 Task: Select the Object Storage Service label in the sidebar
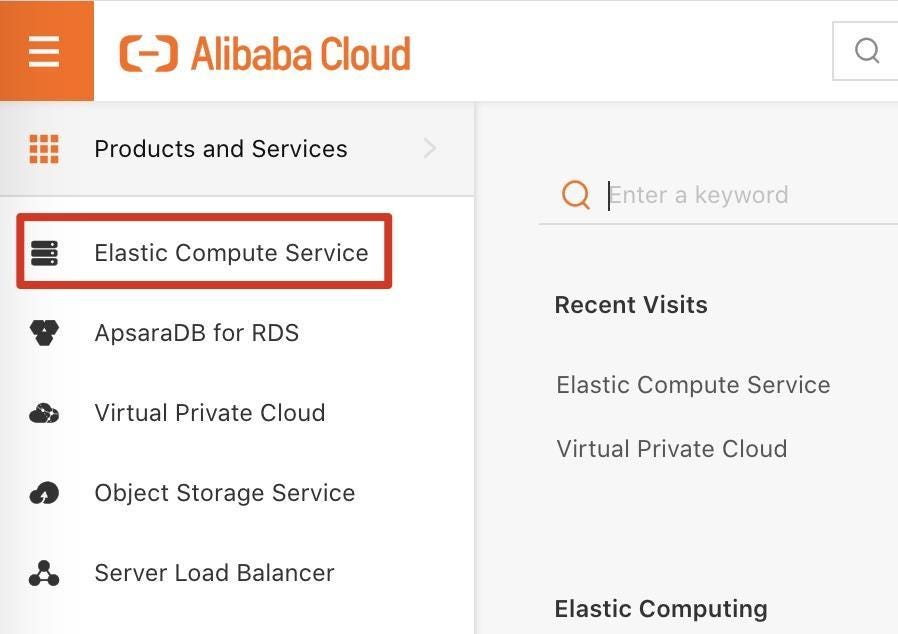tap(224, 493)
